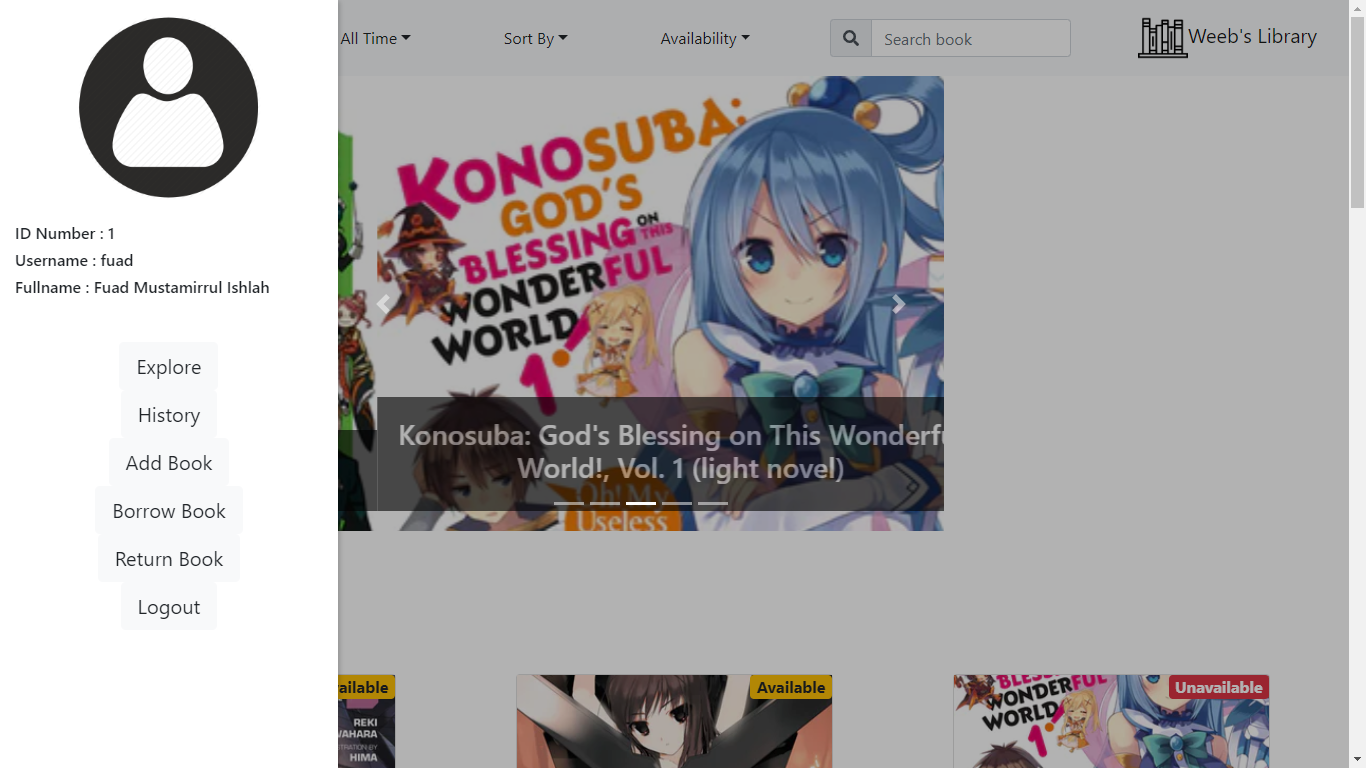Open Explore from the sidebar
Viewport: 1366px width, 768px height.
tap(169, 367)
